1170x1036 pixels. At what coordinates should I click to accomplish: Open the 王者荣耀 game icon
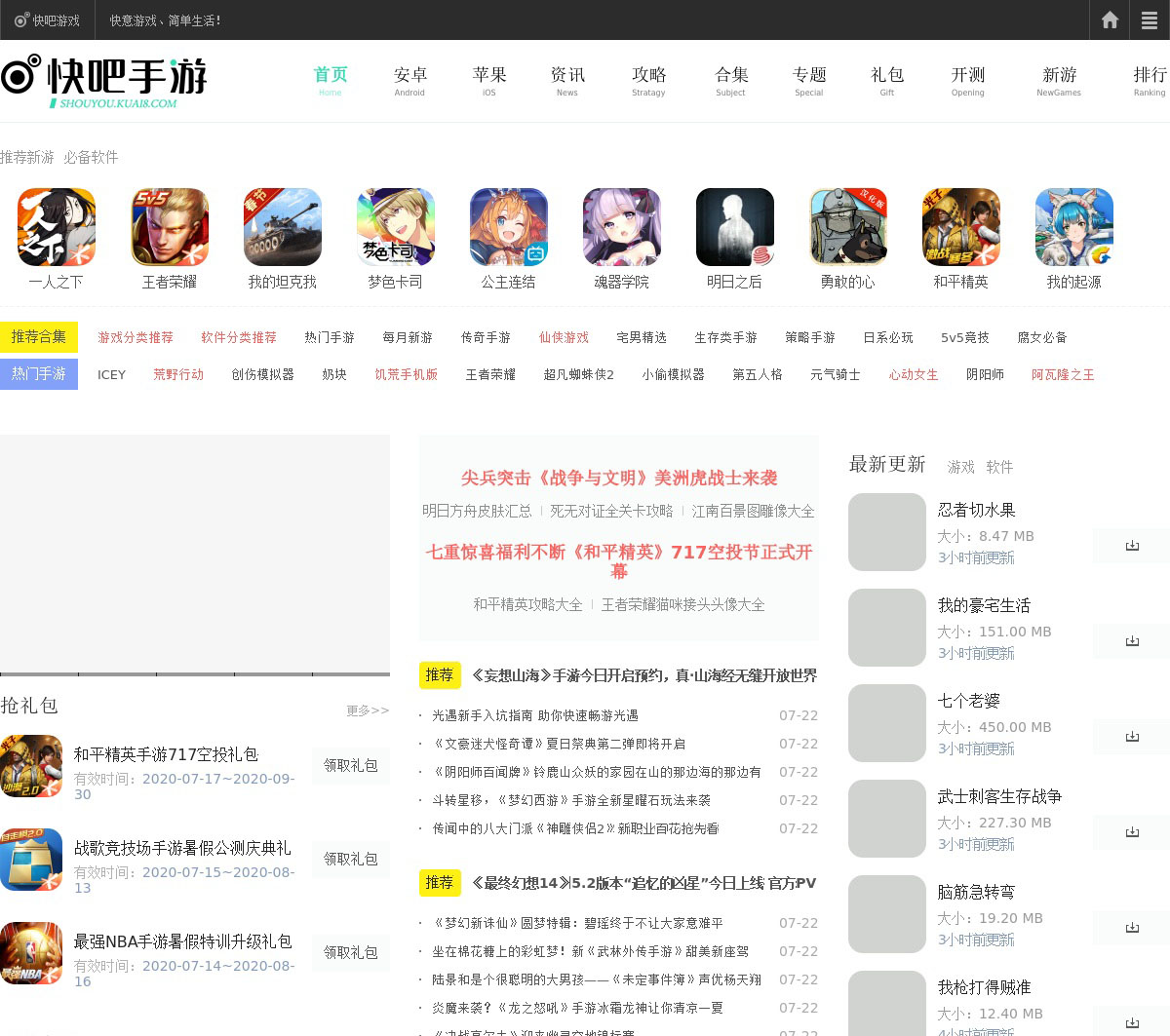(x=170, y=227)
